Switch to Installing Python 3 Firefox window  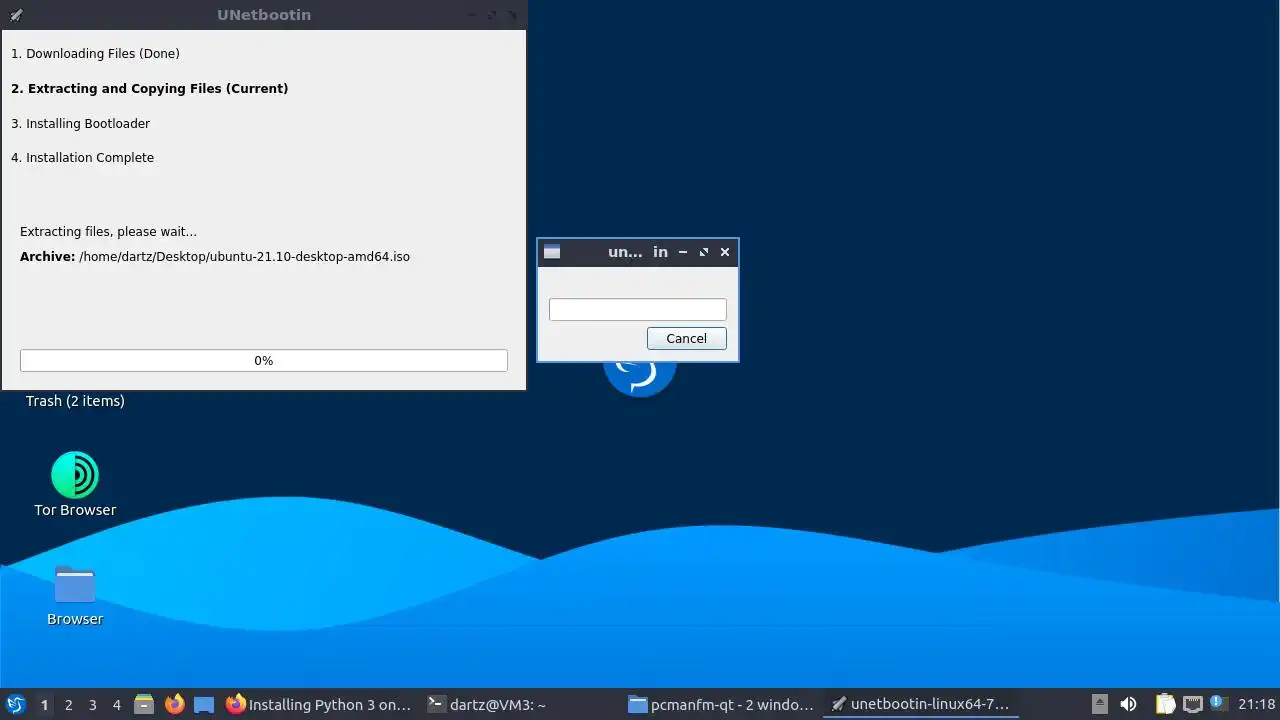pyautogui.click(x=319, y=704)
